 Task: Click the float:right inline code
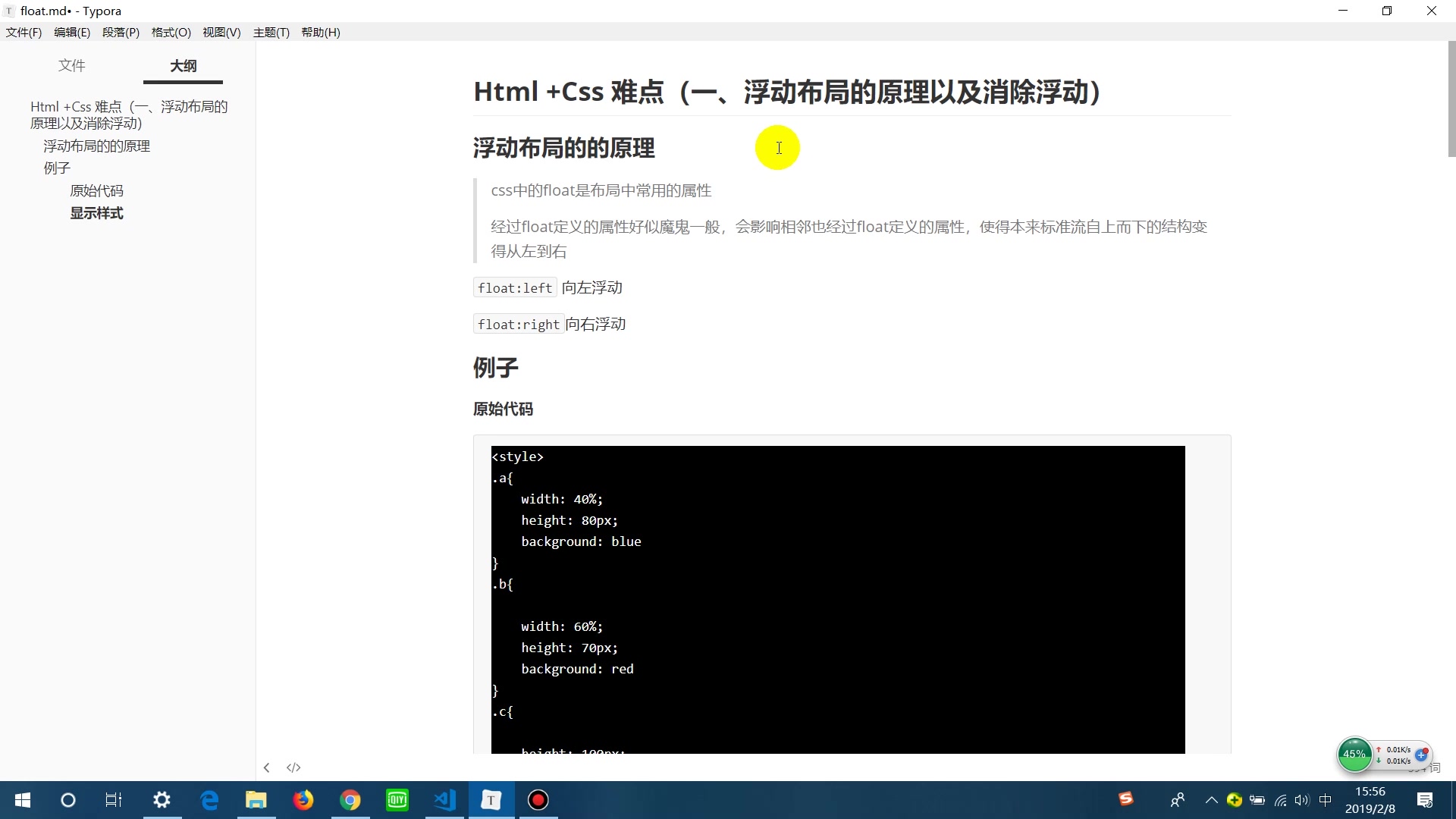pos(519,325)
